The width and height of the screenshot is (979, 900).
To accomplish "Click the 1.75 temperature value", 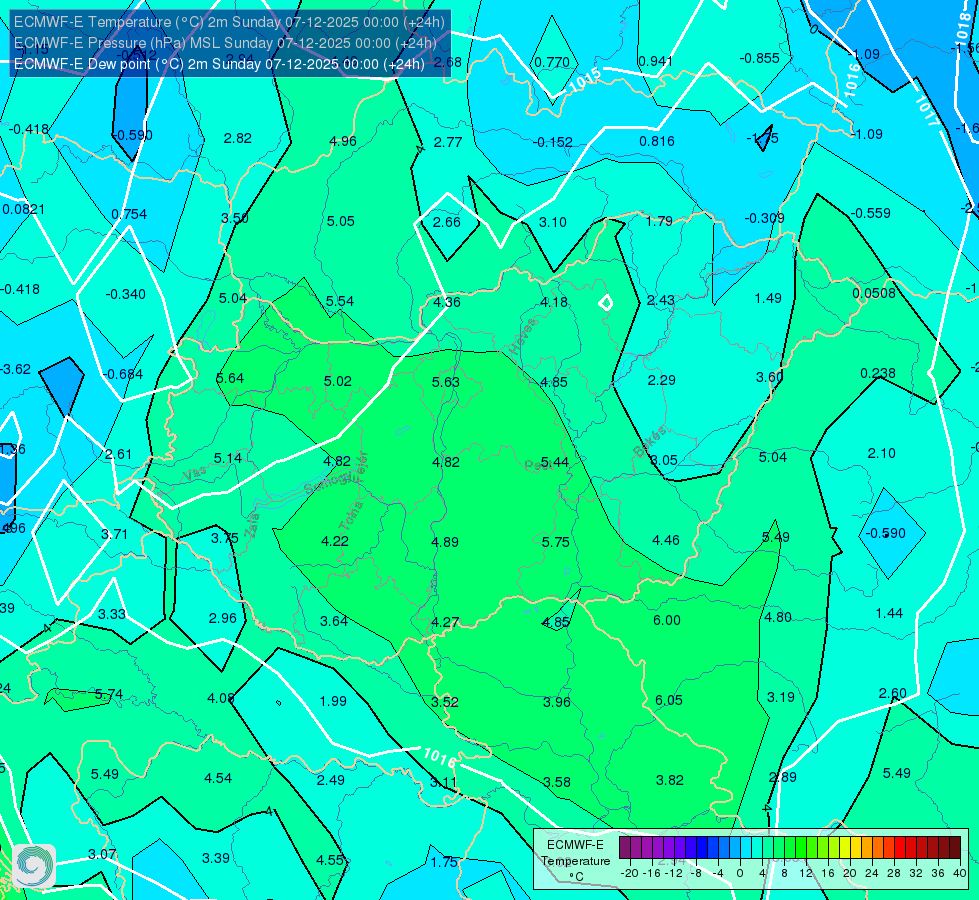I will tap(444, 862).
